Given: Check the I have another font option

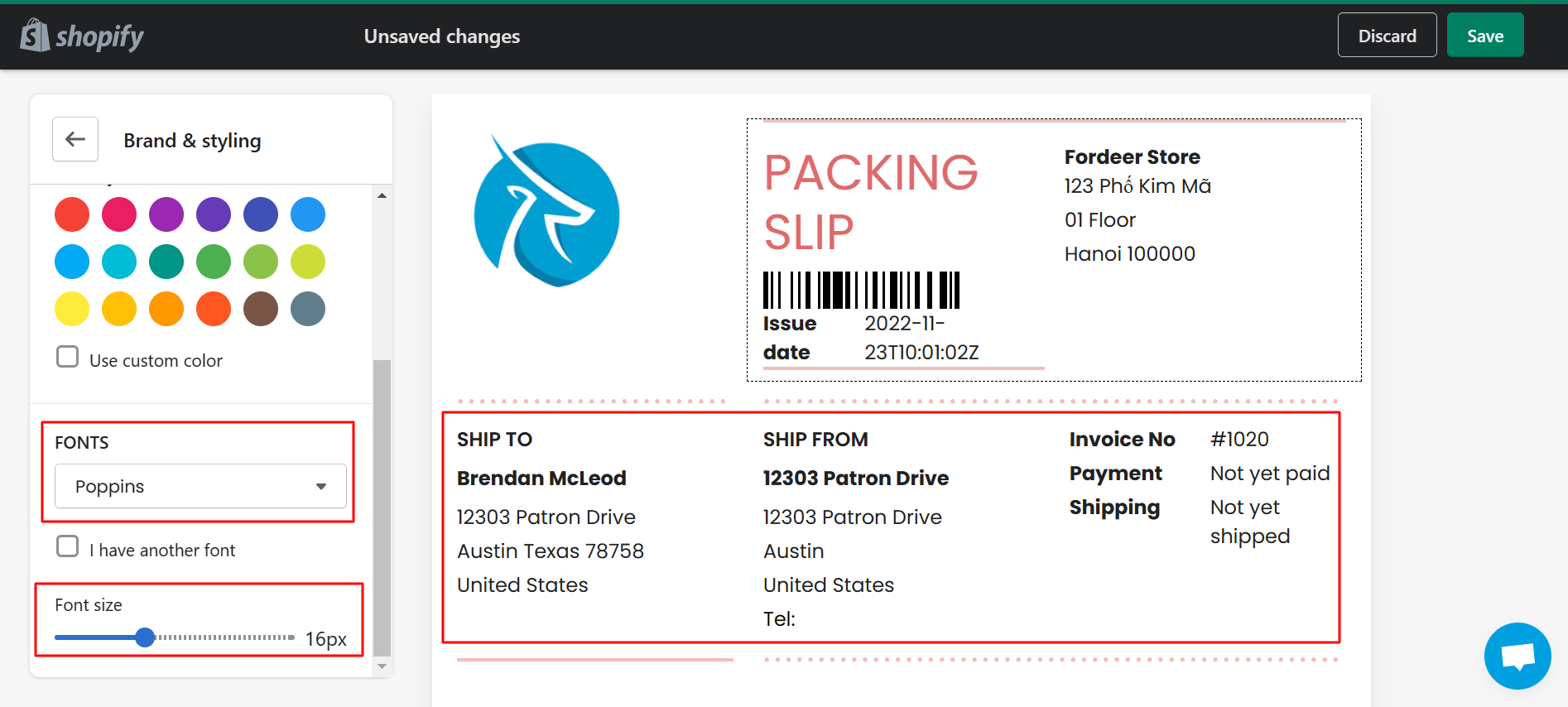Looking at the screenshot, I should (68, 546).
